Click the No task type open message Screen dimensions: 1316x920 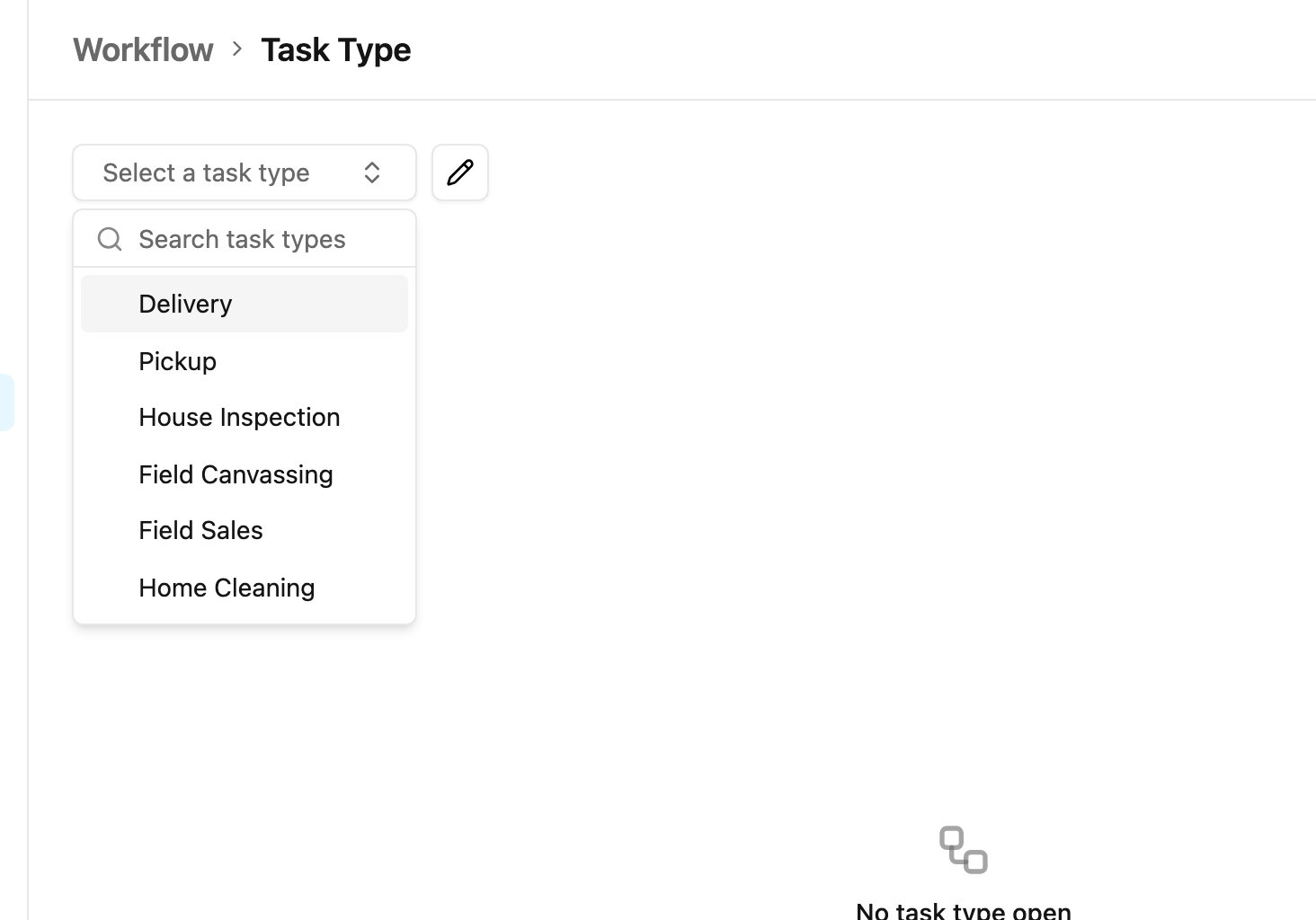pyautogui.click(x=964, y=911)
